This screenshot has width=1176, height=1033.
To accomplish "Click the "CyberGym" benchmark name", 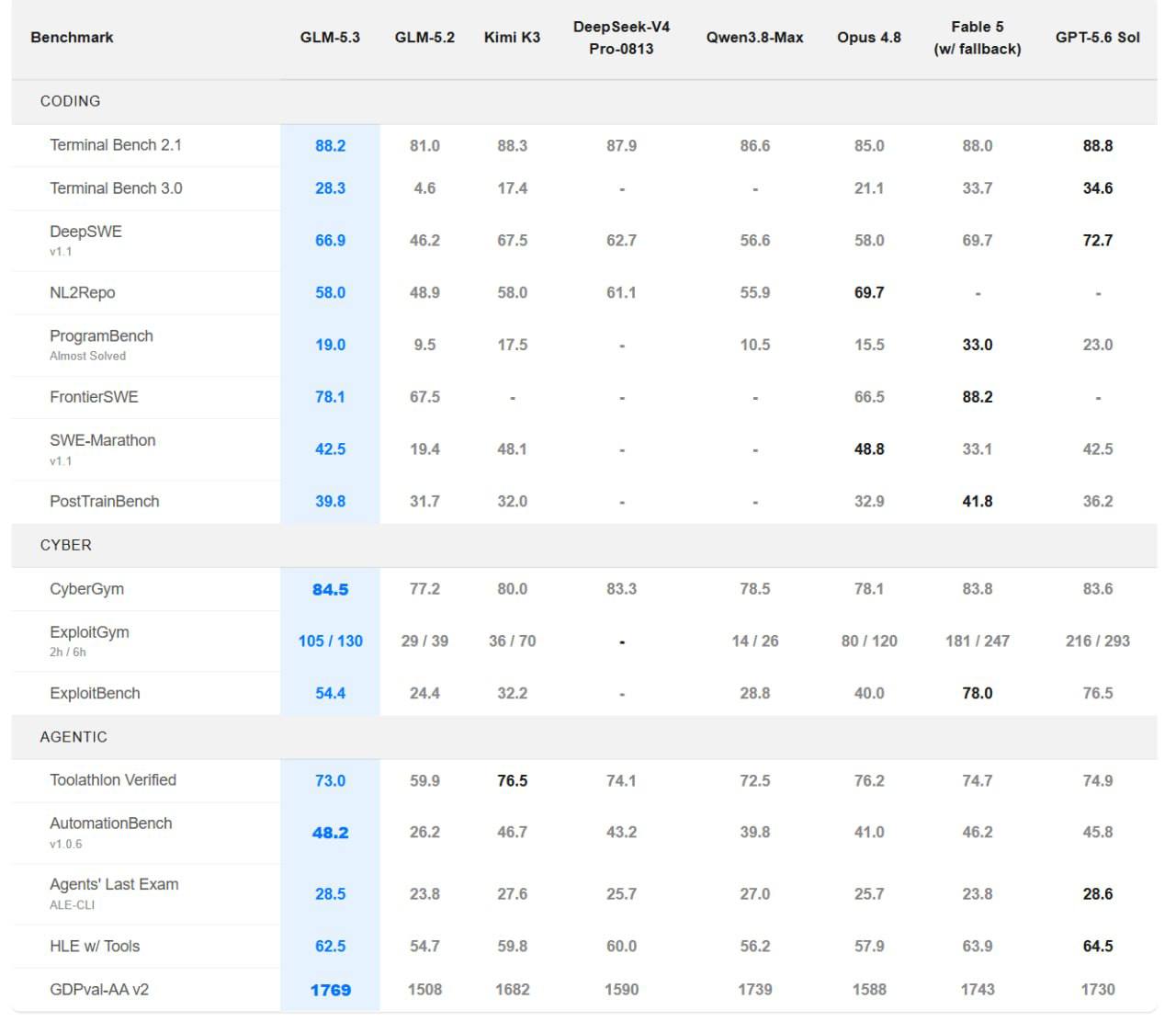I will click(x=86, y=589).
